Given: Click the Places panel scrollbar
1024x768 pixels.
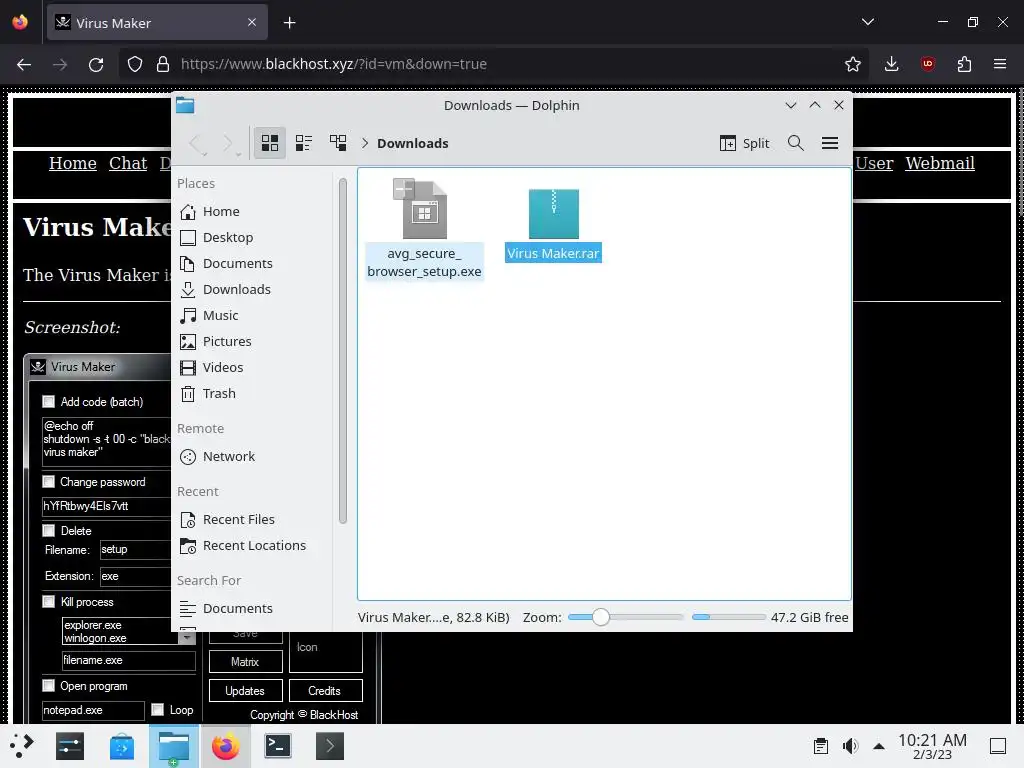Looking at the screenshot, I should point(343,351).
